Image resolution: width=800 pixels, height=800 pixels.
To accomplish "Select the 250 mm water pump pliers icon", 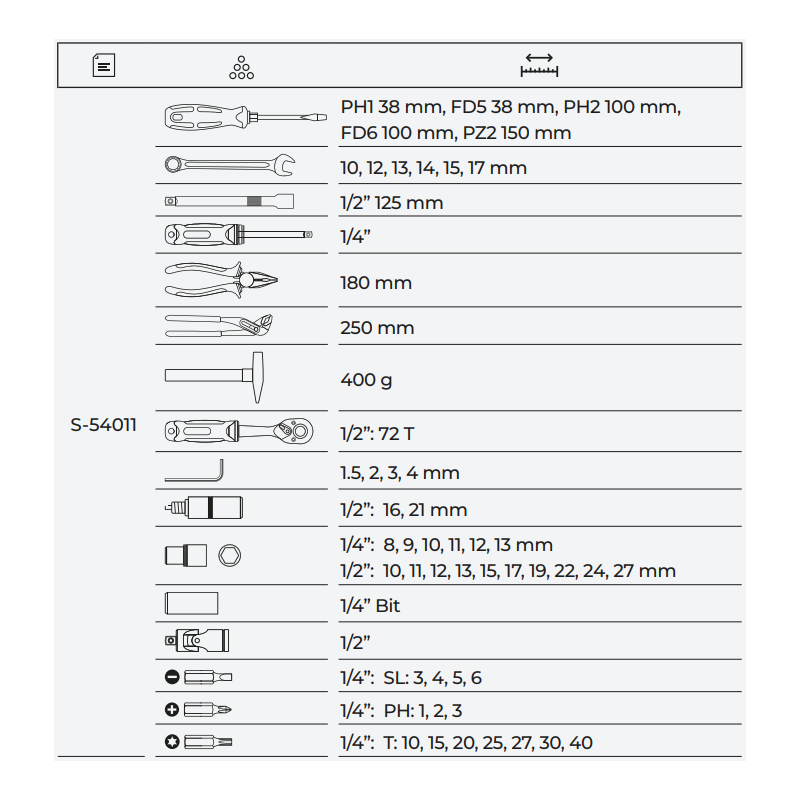I will pos(218,327).
